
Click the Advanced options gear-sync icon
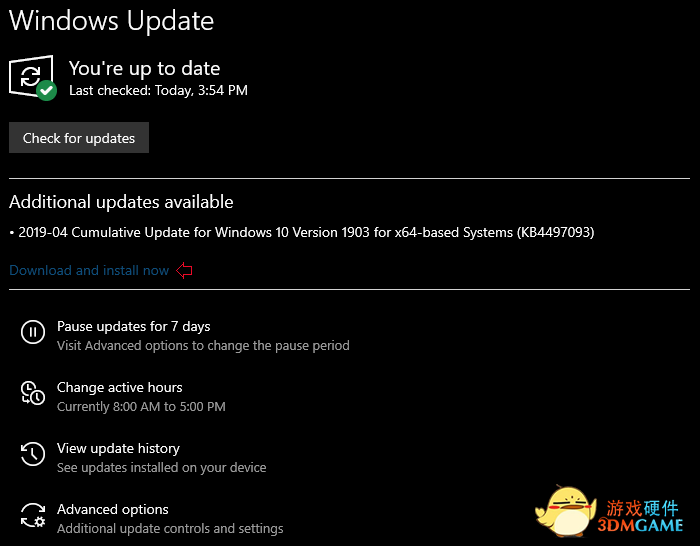[x=33, y=515]
